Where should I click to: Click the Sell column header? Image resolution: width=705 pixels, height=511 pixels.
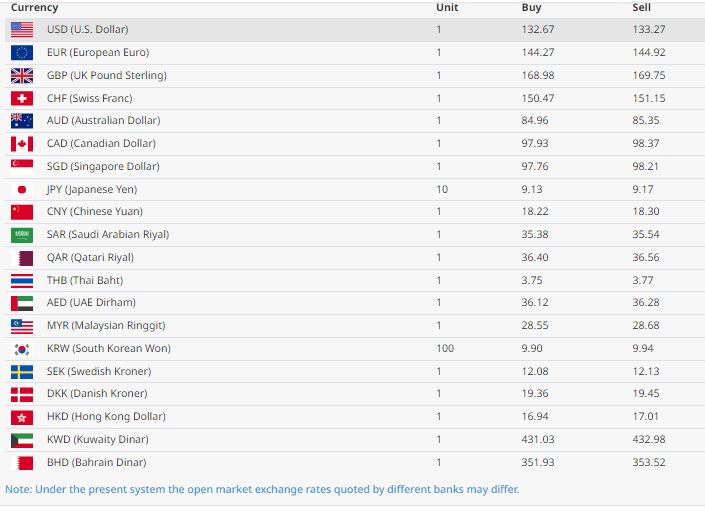pyautogui.click(x=642, y=8)
